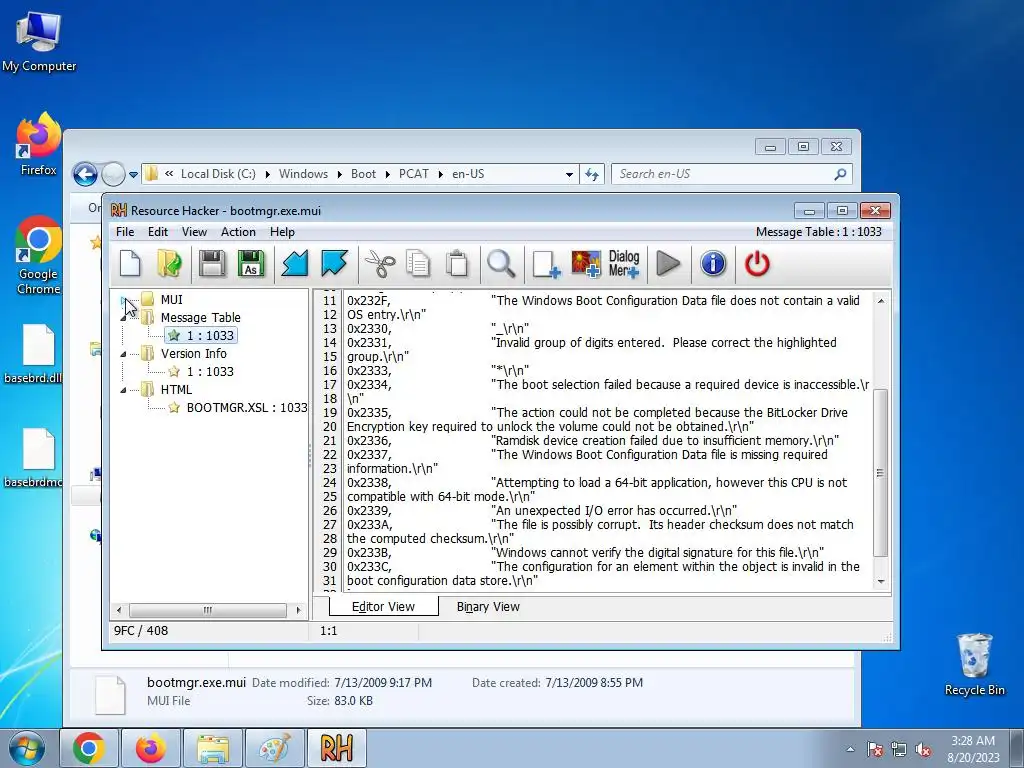Open the Edit menu

[x=157, y=232]
